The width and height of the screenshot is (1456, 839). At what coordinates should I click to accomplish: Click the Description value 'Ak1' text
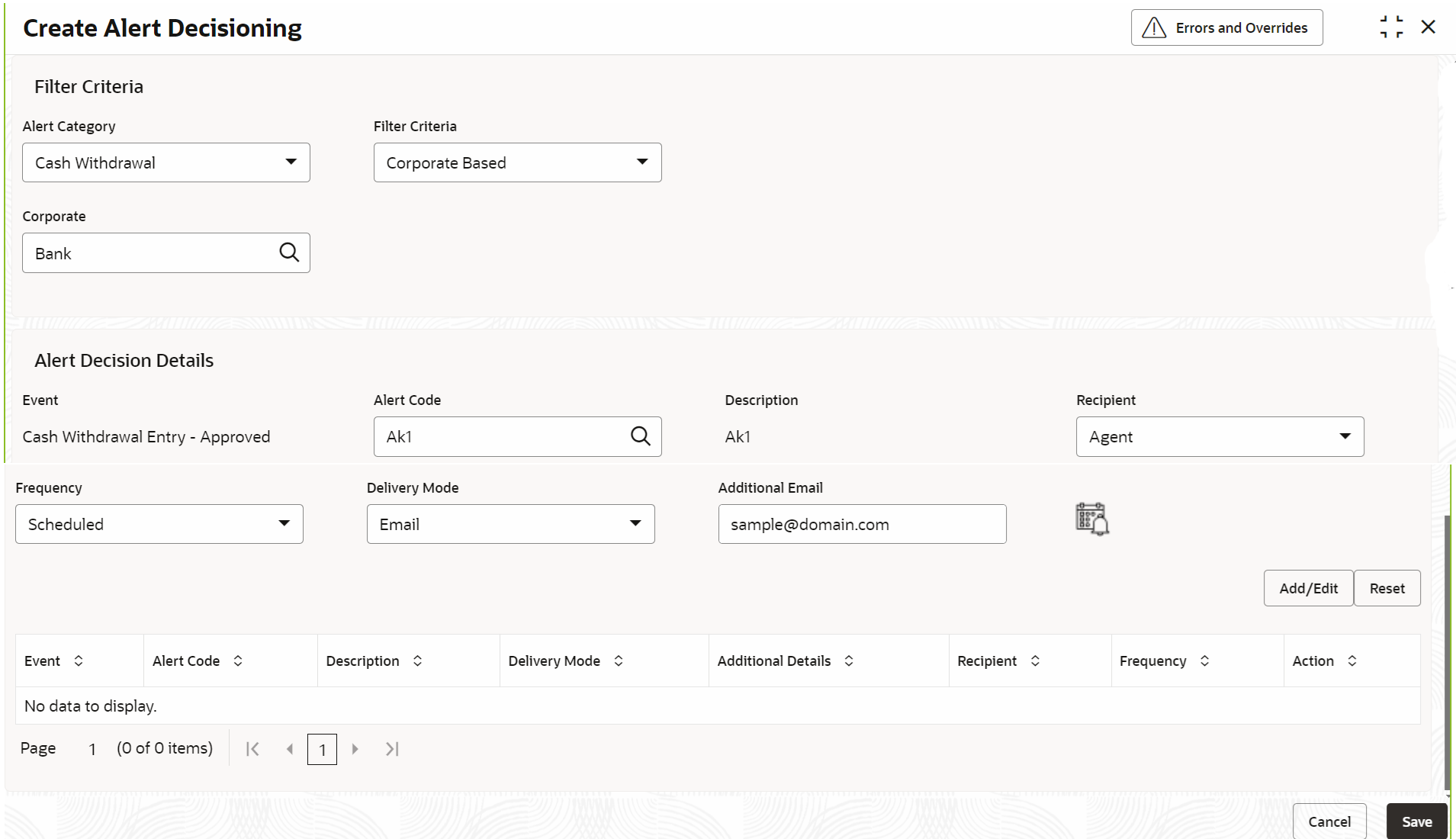(x=738, y=436)
